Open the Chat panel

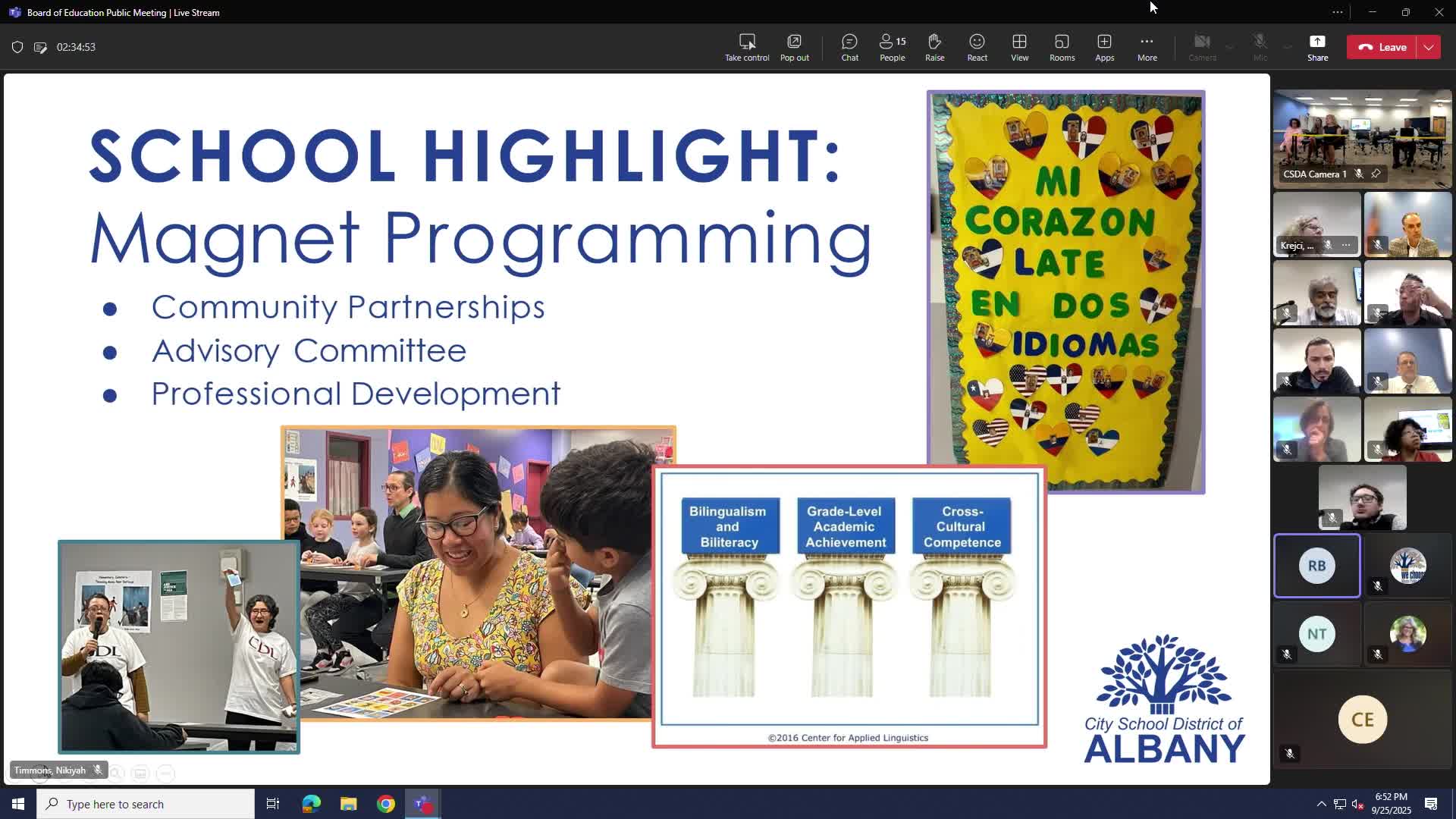[x=849, y=47]
